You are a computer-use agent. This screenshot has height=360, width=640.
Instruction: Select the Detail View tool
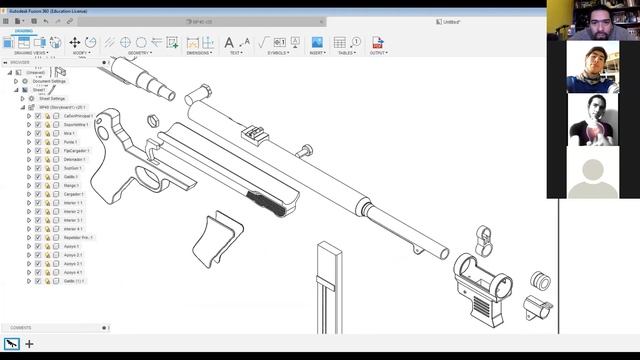(55, 42)
